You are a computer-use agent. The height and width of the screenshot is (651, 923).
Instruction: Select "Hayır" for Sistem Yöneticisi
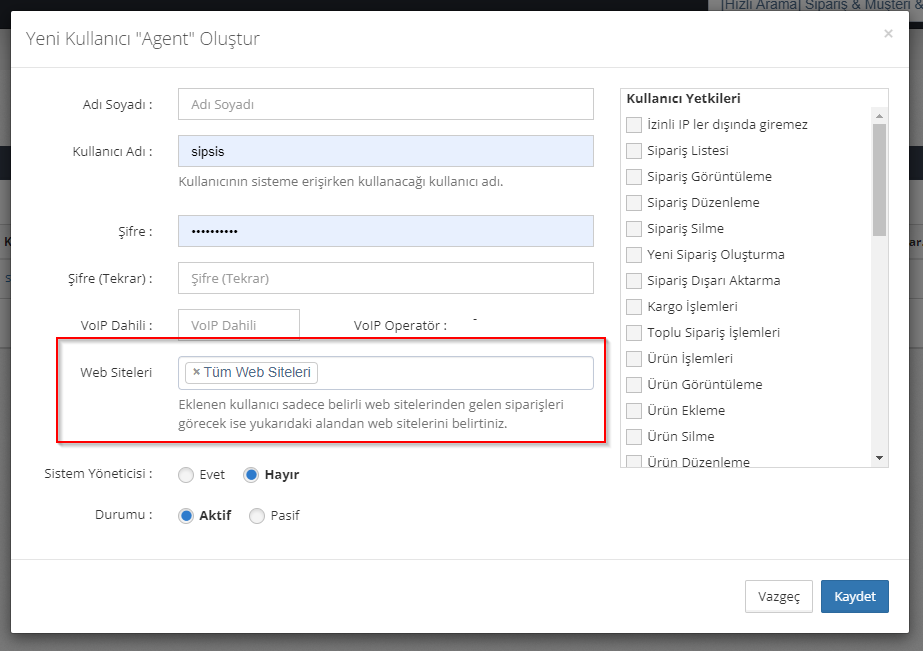coord(252,475)
